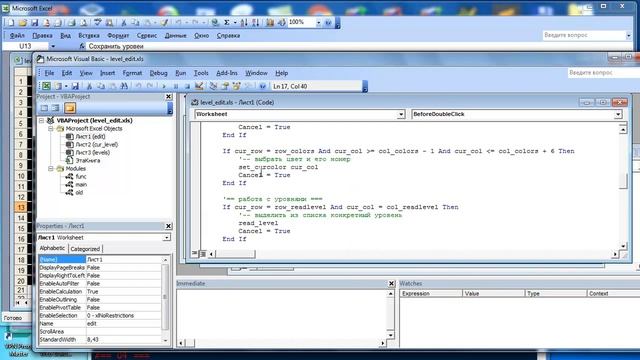Open Project Explorer via toolbar icon

213,86
